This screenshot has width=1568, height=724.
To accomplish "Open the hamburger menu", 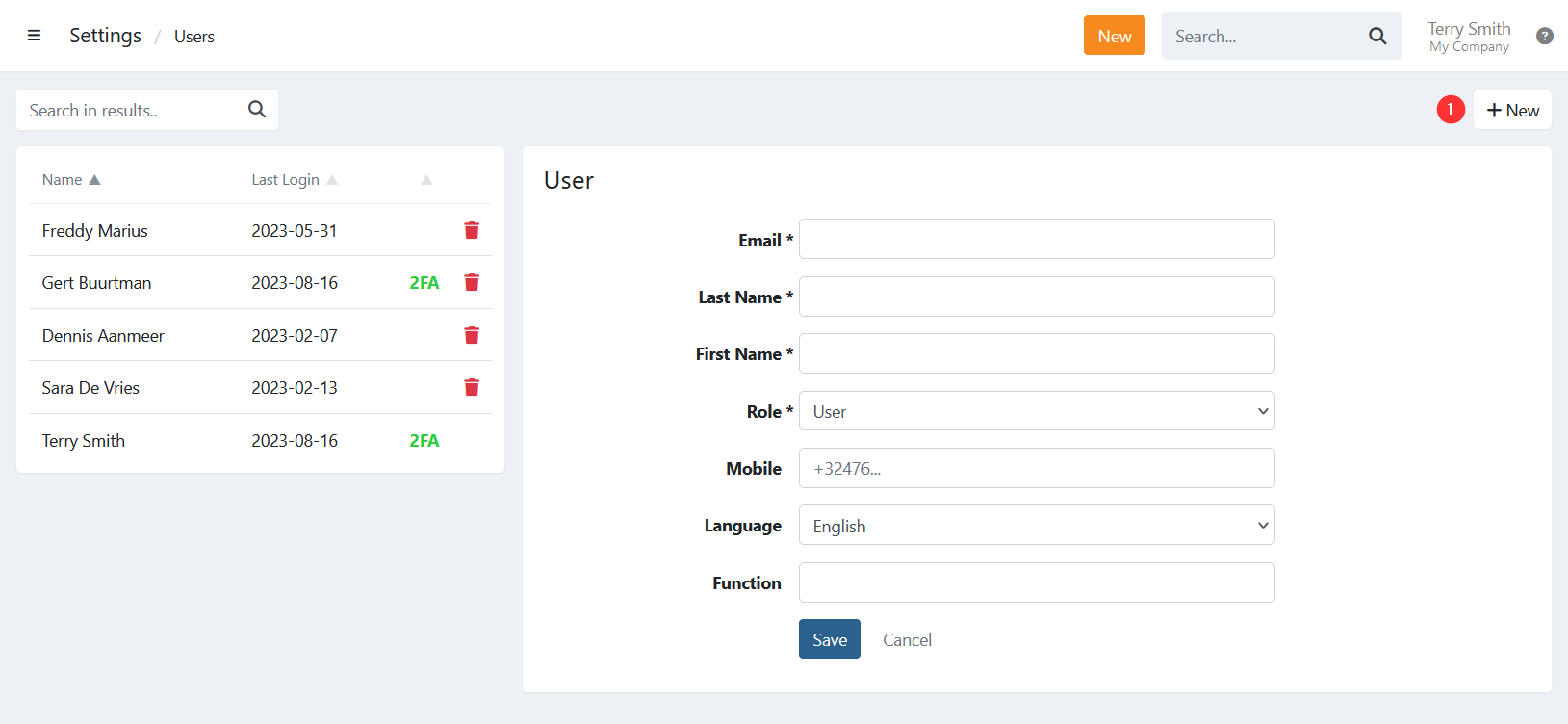I will (34, 36).
